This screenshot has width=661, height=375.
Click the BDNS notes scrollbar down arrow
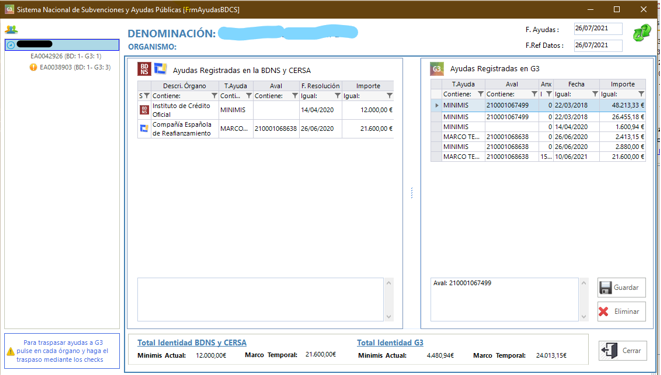coord(389,316)
